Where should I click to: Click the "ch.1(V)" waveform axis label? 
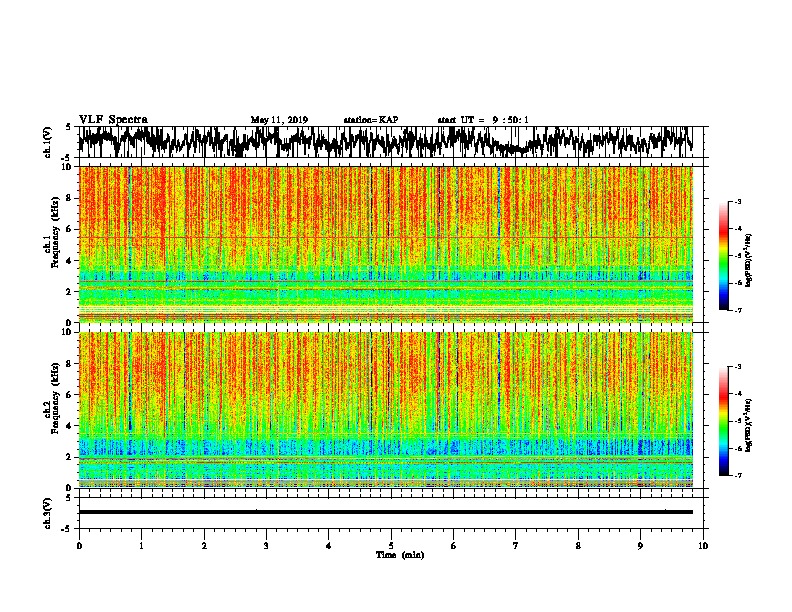click(48, 142)
